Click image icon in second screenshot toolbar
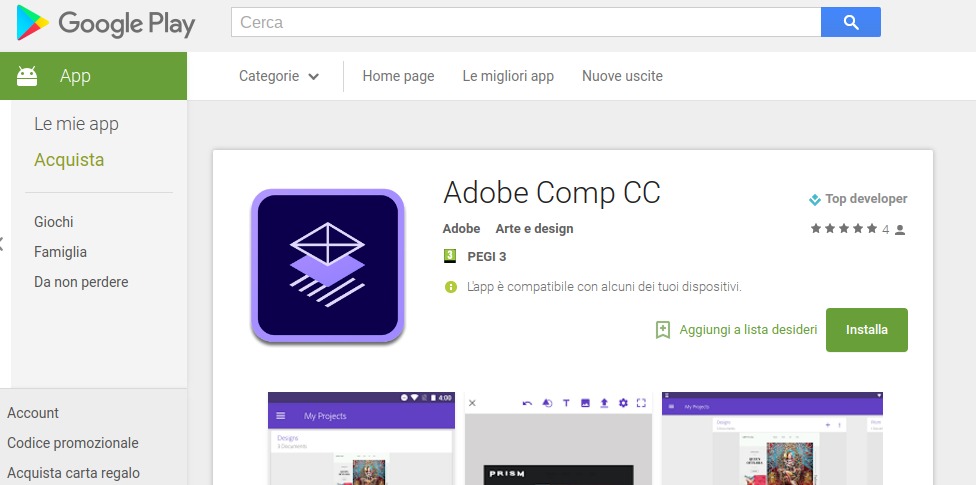 click(585, 403)
